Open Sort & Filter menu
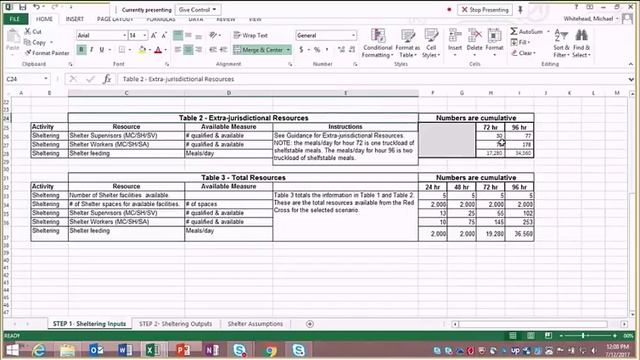Screen dimensions: 640x360 [561, 43]
